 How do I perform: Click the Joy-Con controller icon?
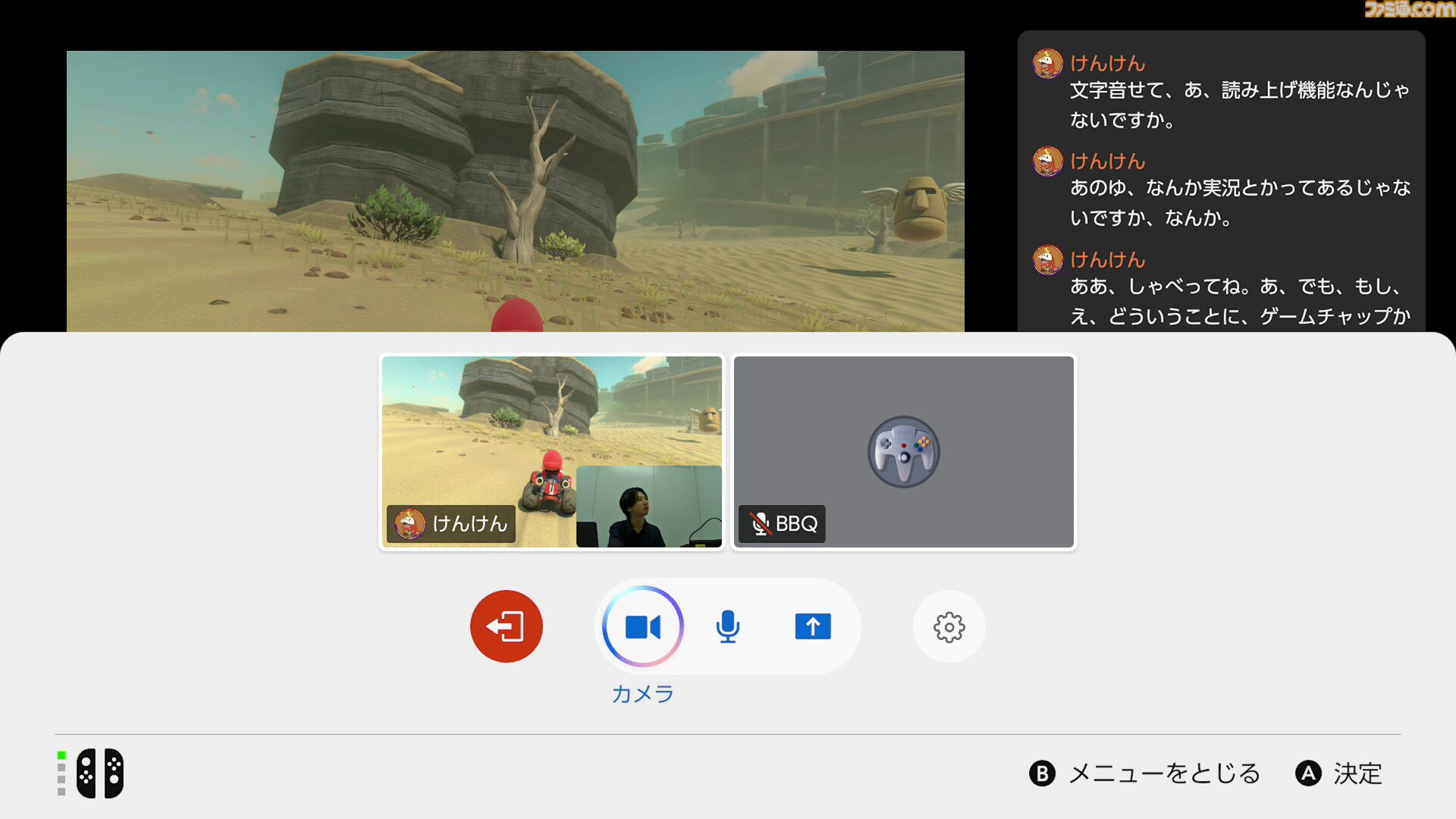[100, 773]
